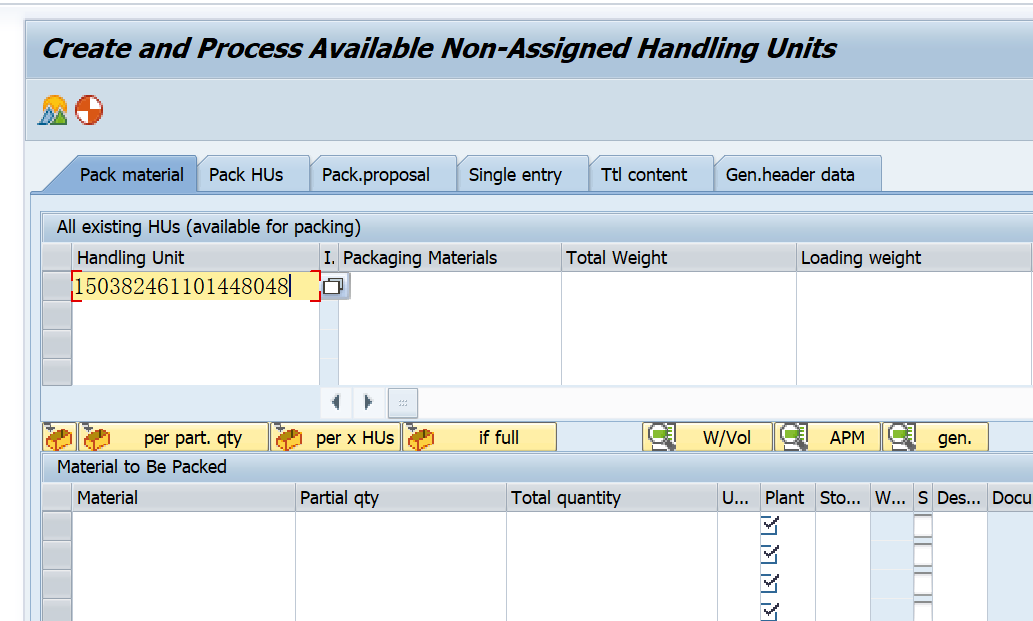Click the Handling Unit column header
Image resolution: width=1033 pixels, height=621 pixels.
[x=196, y=257]
